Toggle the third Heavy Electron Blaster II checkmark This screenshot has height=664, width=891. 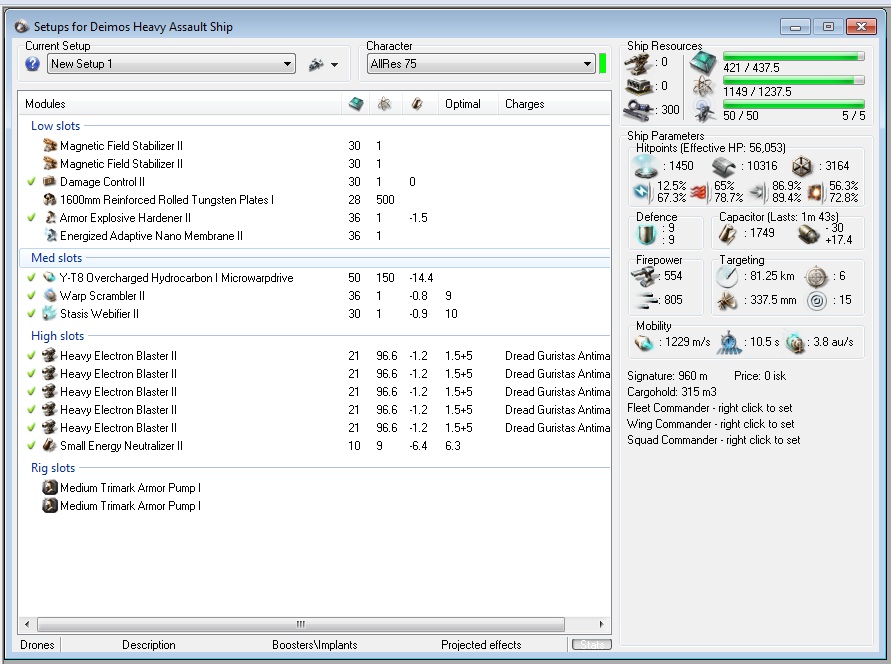31,392
